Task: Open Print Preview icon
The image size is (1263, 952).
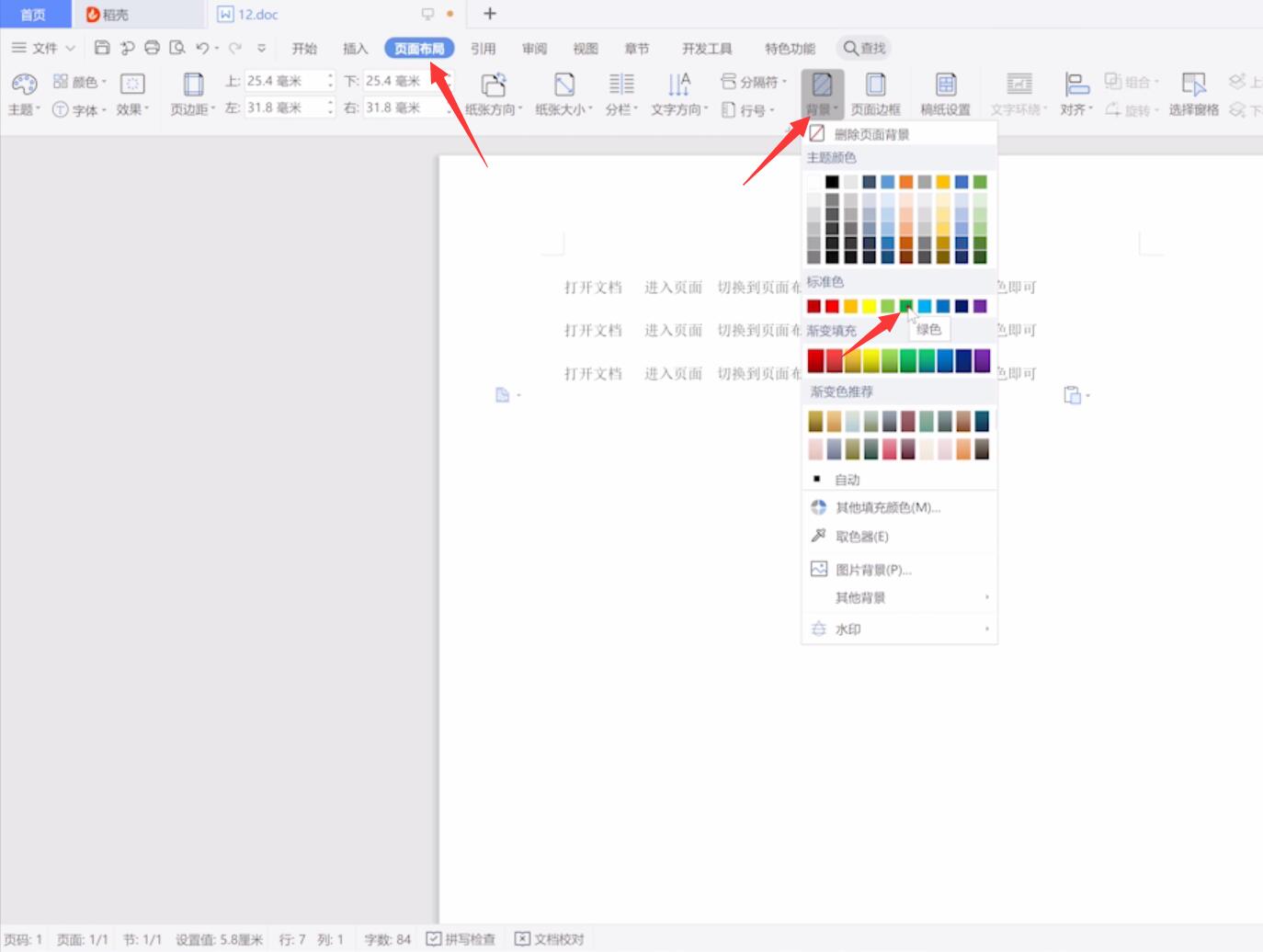Action: pyautogui.click(x=177, y=48)
